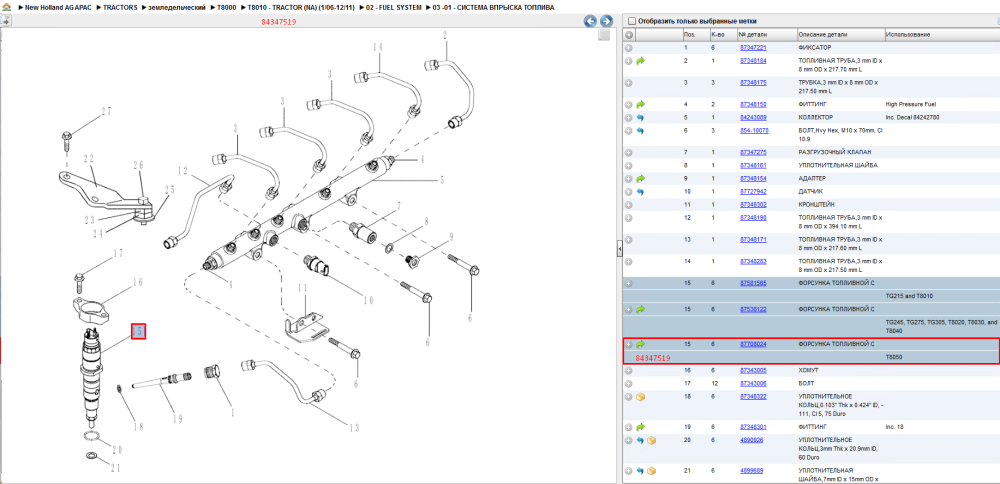Viewport: 1000px width, 484px height.
Task: Add part 87348161 with its plus icon
Action: (629, 166)
